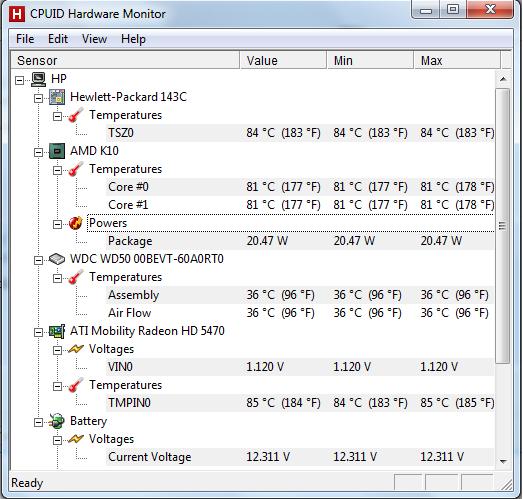Image resolution: width=523 pixels, height=499 pixels.
Task: Open the File menu
Action: (x=25, y=39)
